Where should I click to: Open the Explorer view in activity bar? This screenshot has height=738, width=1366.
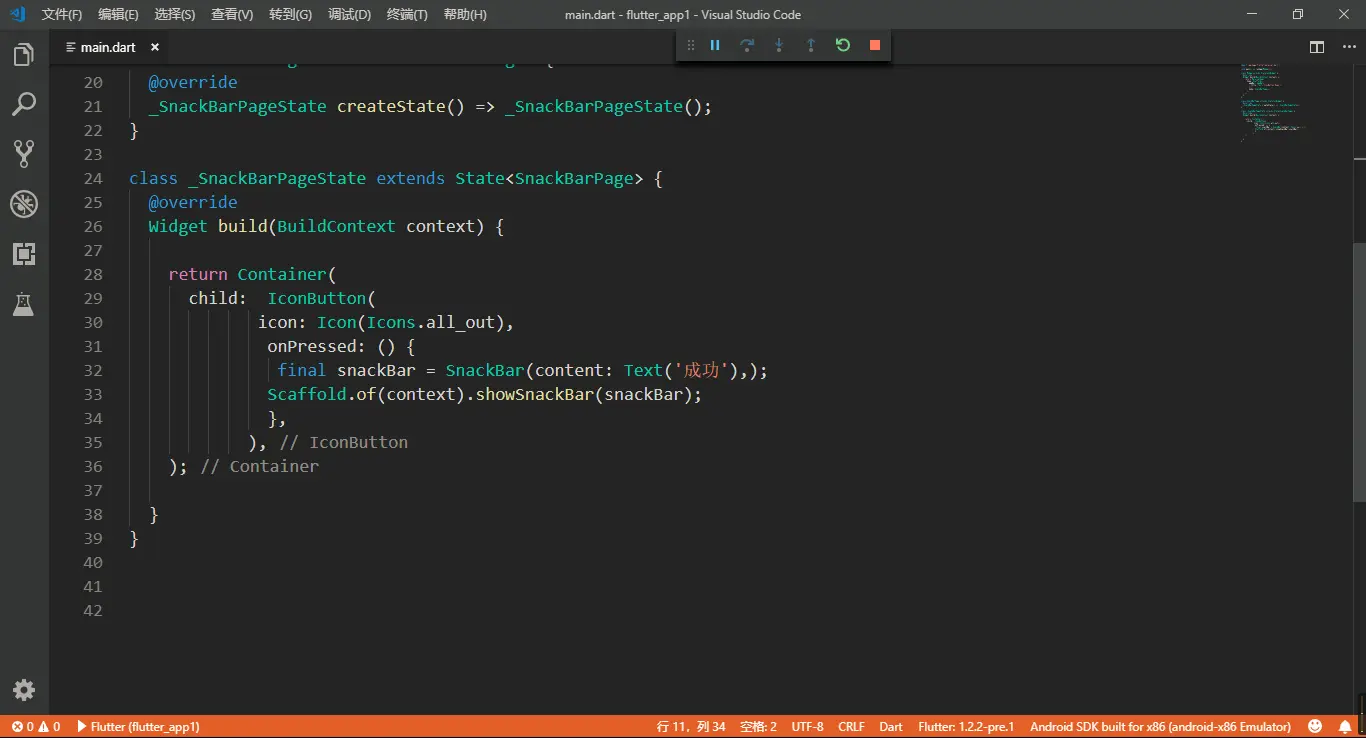(24, 55)
